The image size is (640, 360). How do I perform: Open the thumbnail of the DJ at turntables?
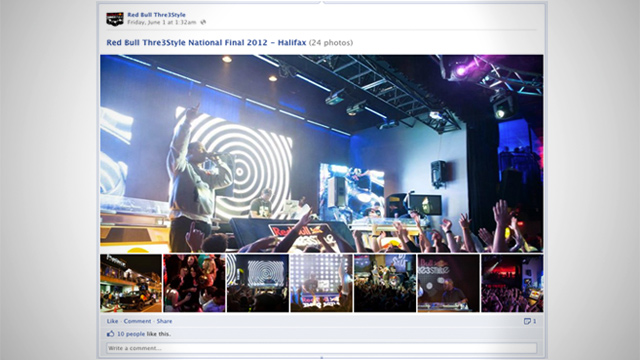click(449, 283)
